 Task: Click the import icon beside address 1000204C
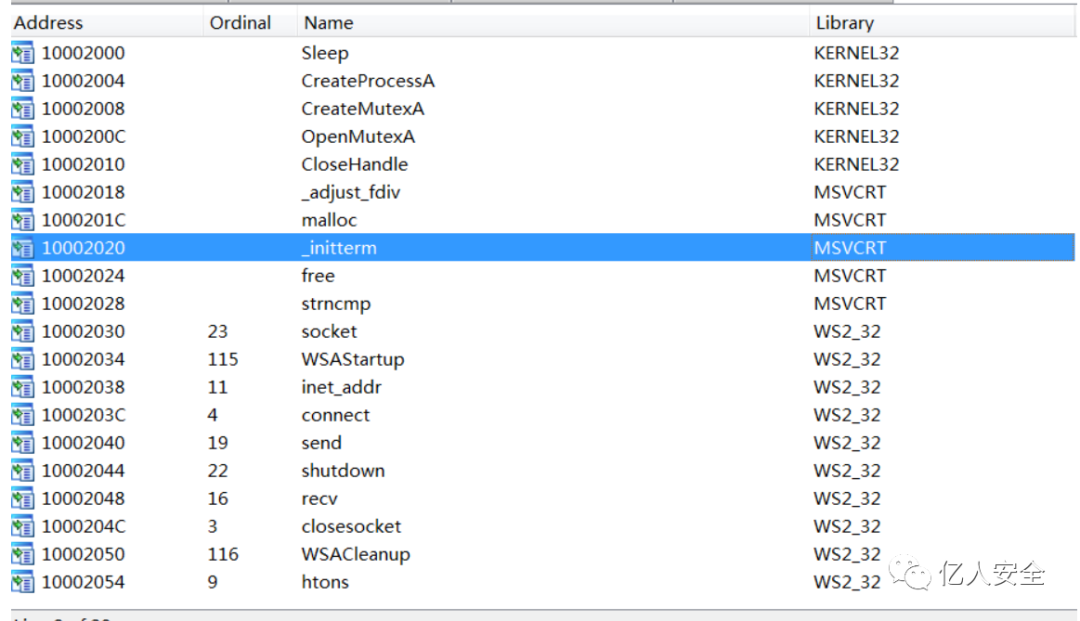point(22,526)
